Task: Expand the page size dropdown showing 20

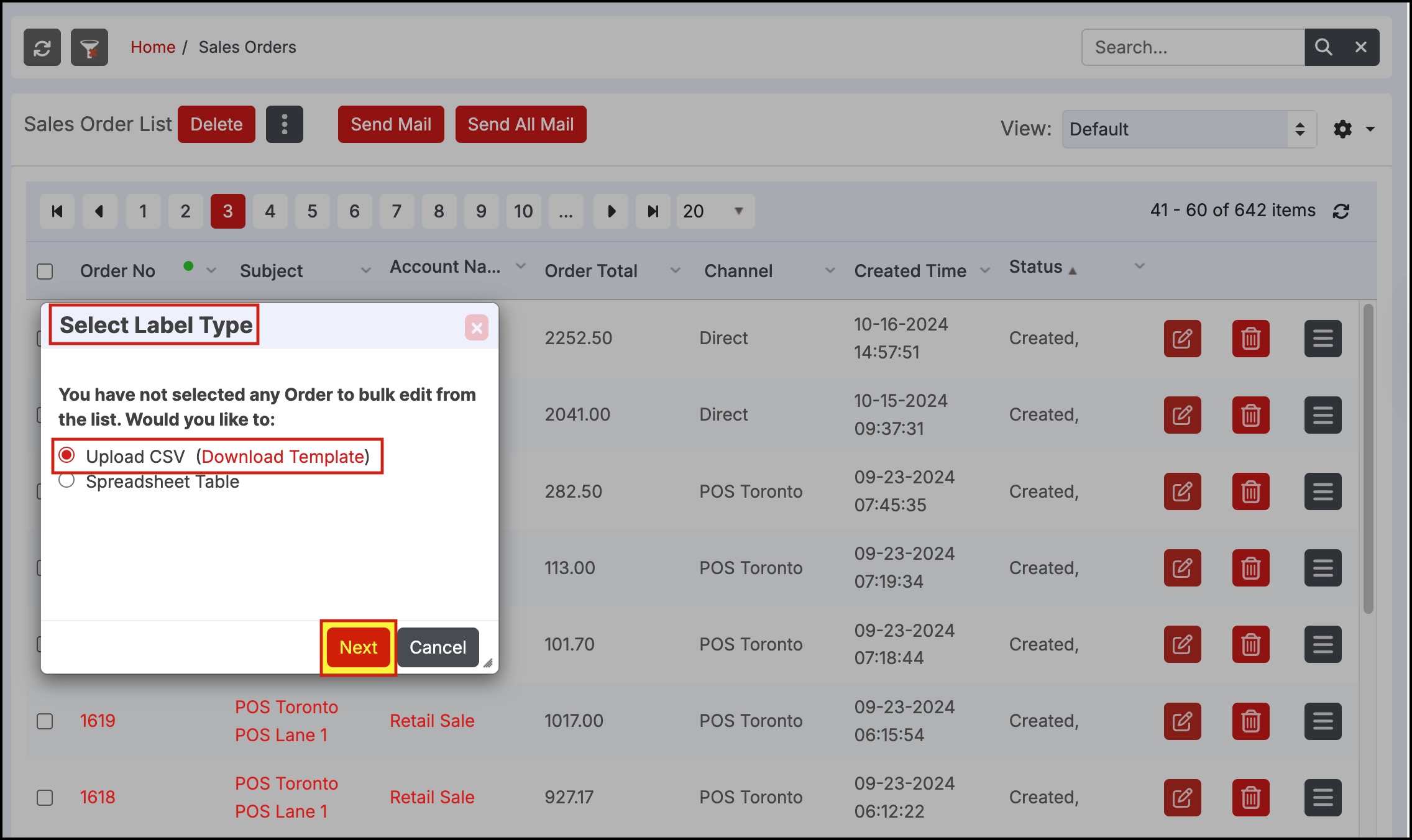Action: pyautogui.click(x=715, y=211)
